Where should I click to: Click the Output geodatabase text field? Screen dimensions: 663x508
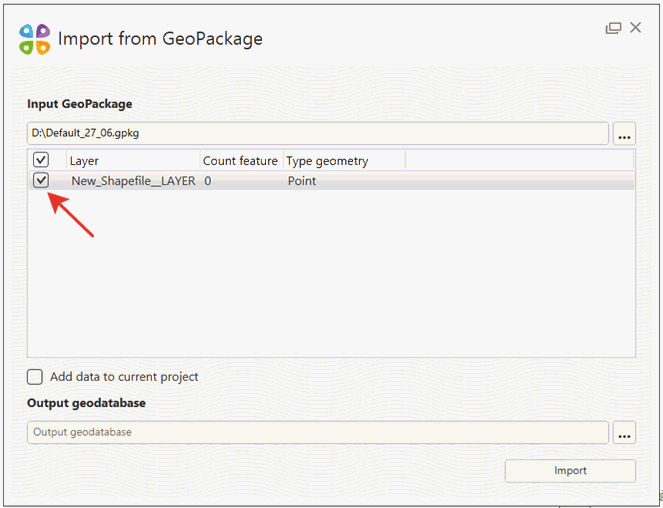click(318, 432)
